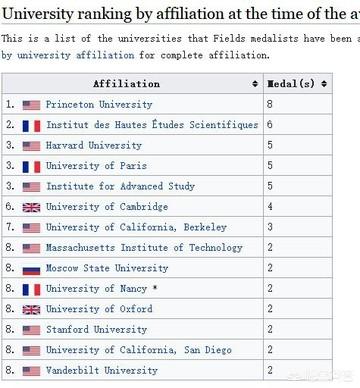This screenshot has height=388, width=360.
Task: Click the Russian flag beside Moscow State University
Action: (x=31, y=269)
